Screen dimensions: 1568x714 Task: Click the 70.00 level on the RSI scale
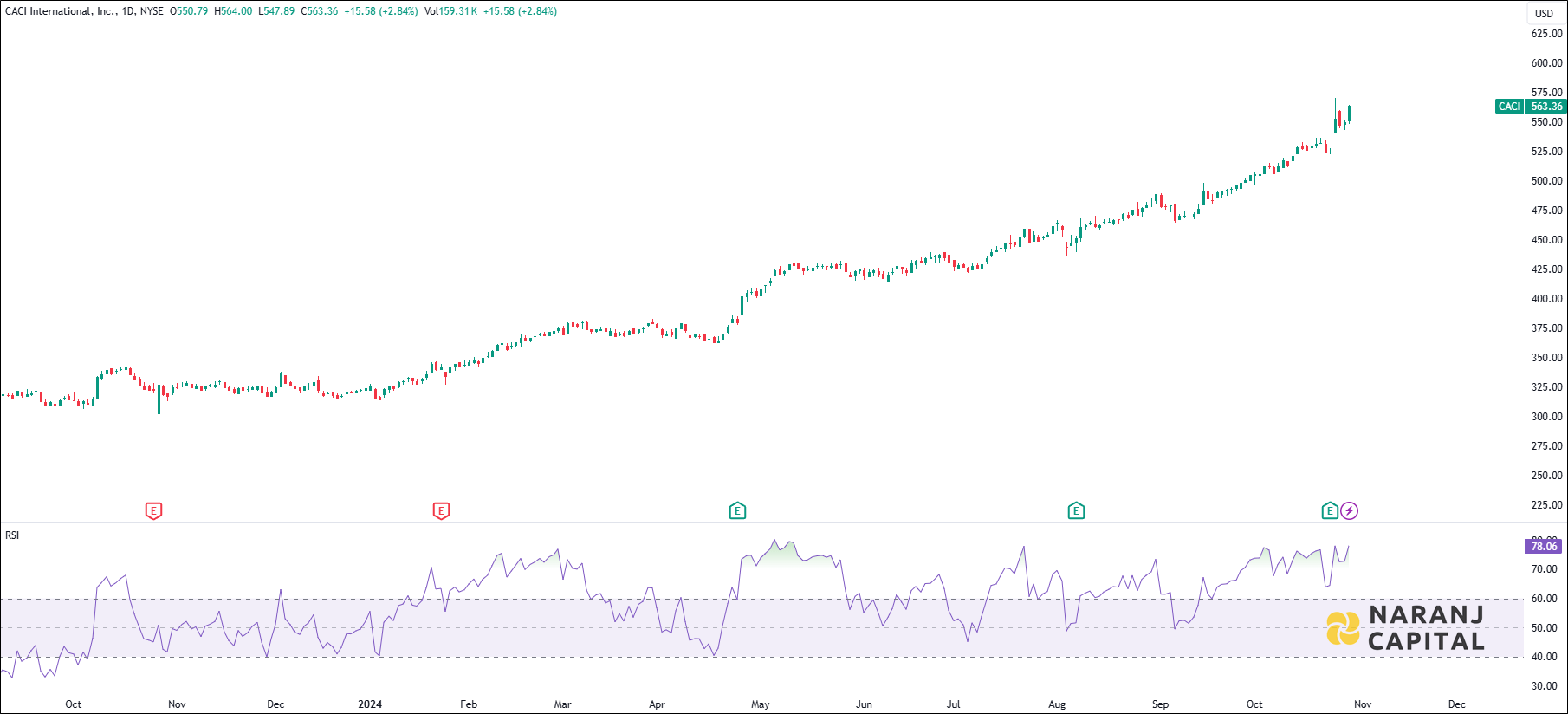[x=1544, y=569]
